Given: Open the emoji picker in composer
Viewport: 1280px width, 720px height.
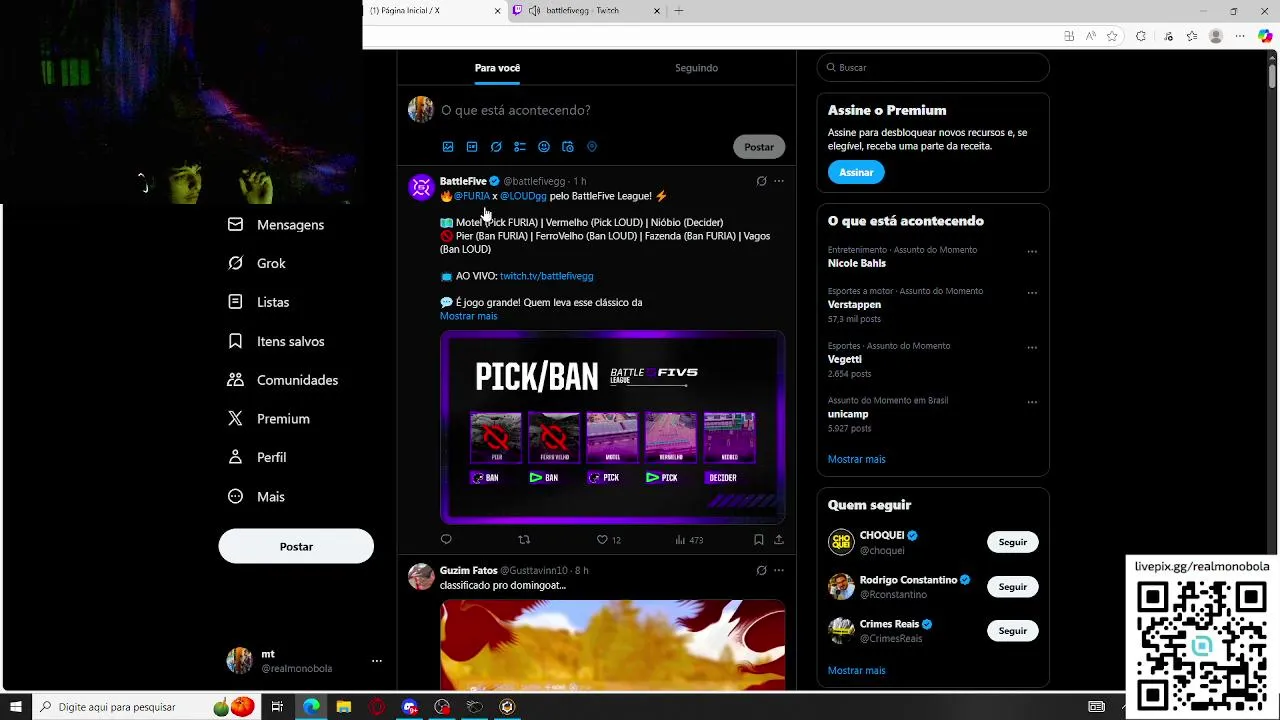Looking at the screenshot, I should click(x=544, y=147).
